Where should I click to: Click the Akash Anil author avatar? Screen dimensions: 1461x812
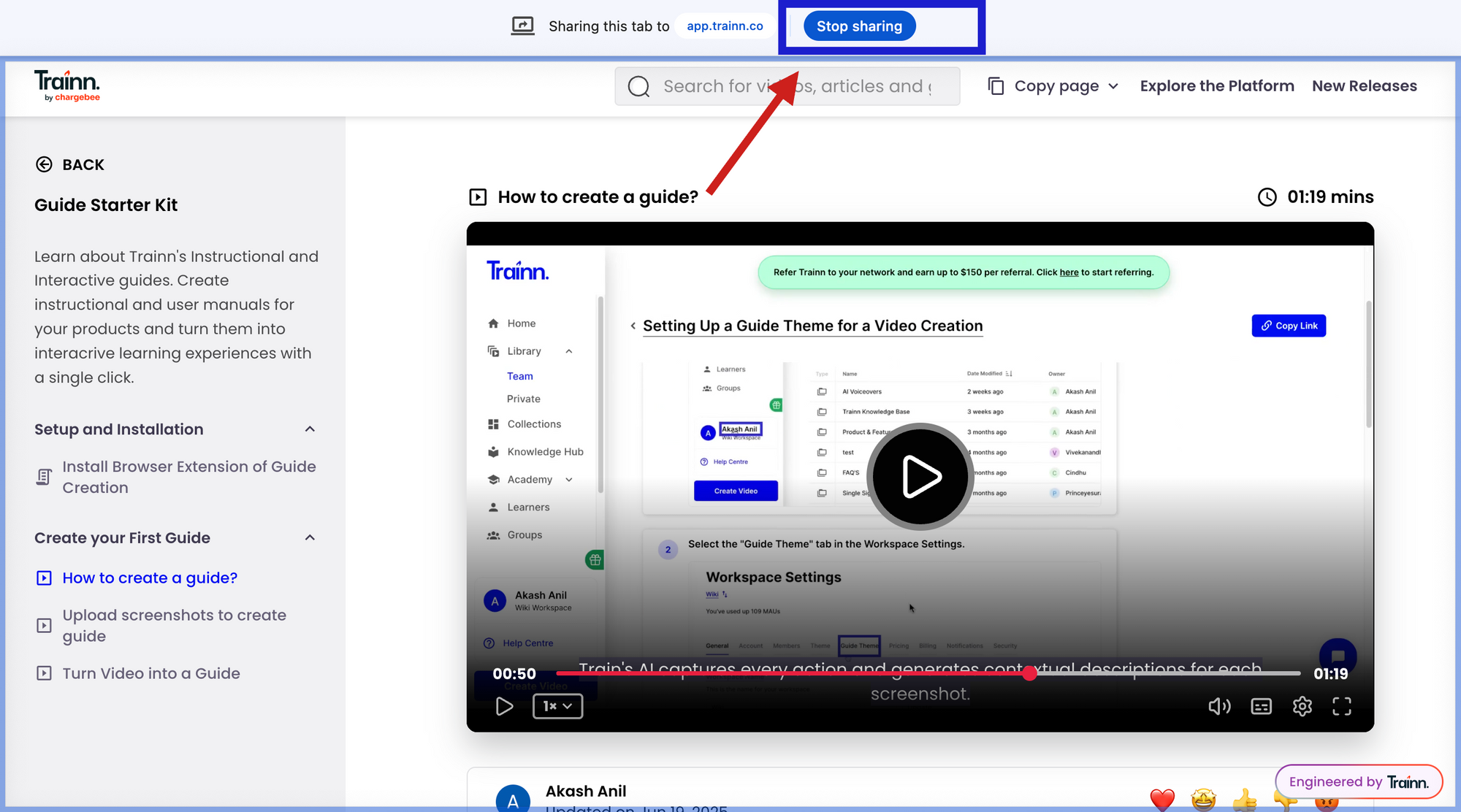[513, 800]
